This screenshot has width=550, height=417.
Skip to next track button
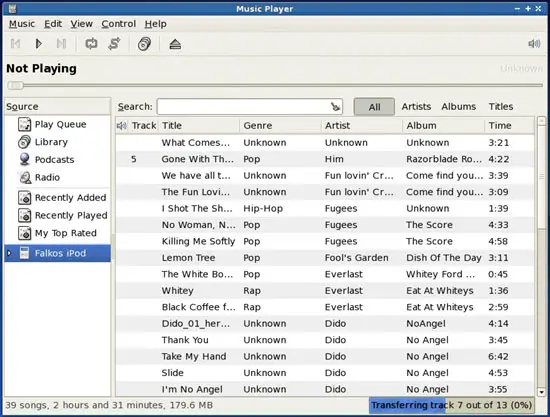[x=61, y=44]
